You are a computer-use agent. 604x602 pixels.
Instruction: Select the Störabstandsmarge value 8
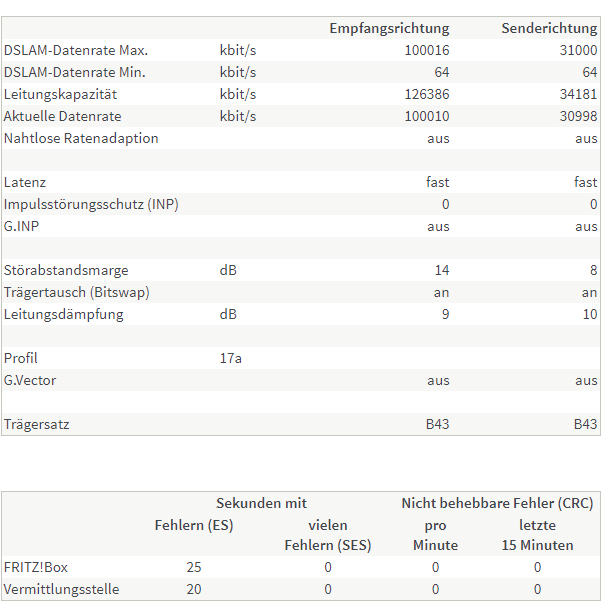click(594, 270)
